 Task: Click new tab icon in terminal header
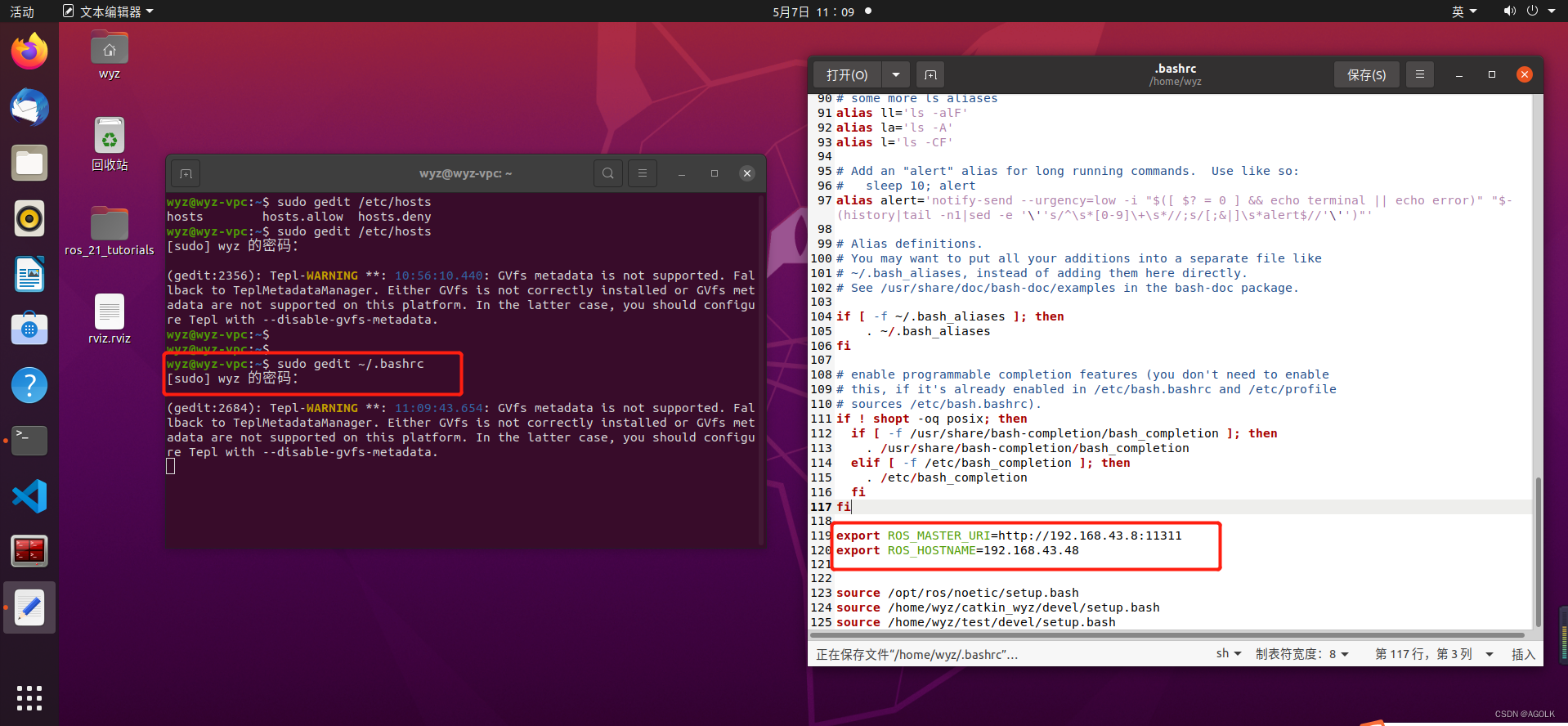click(x=186, y=173)
